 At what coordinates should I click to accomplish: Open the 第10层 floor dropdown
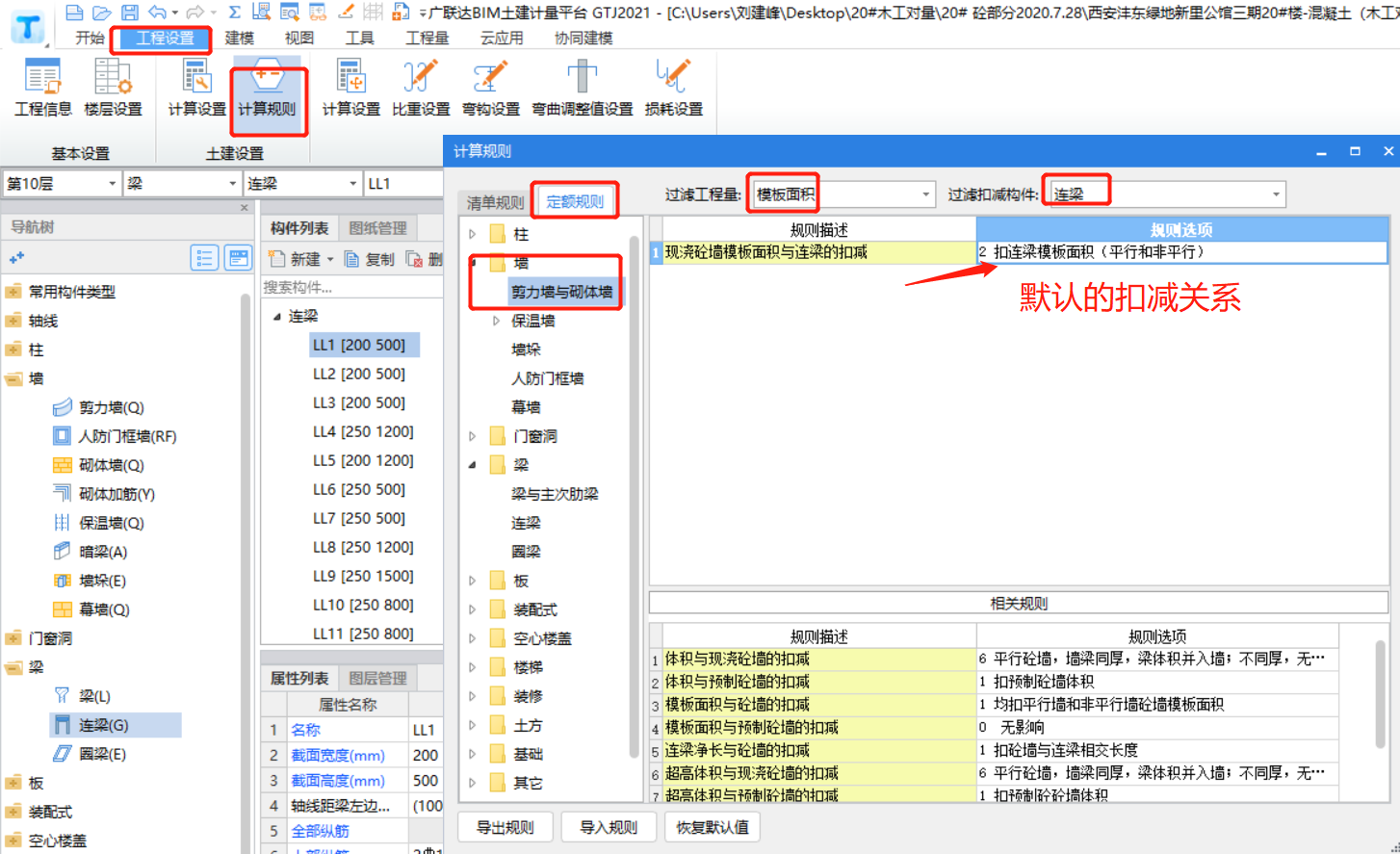coord(112,183)
